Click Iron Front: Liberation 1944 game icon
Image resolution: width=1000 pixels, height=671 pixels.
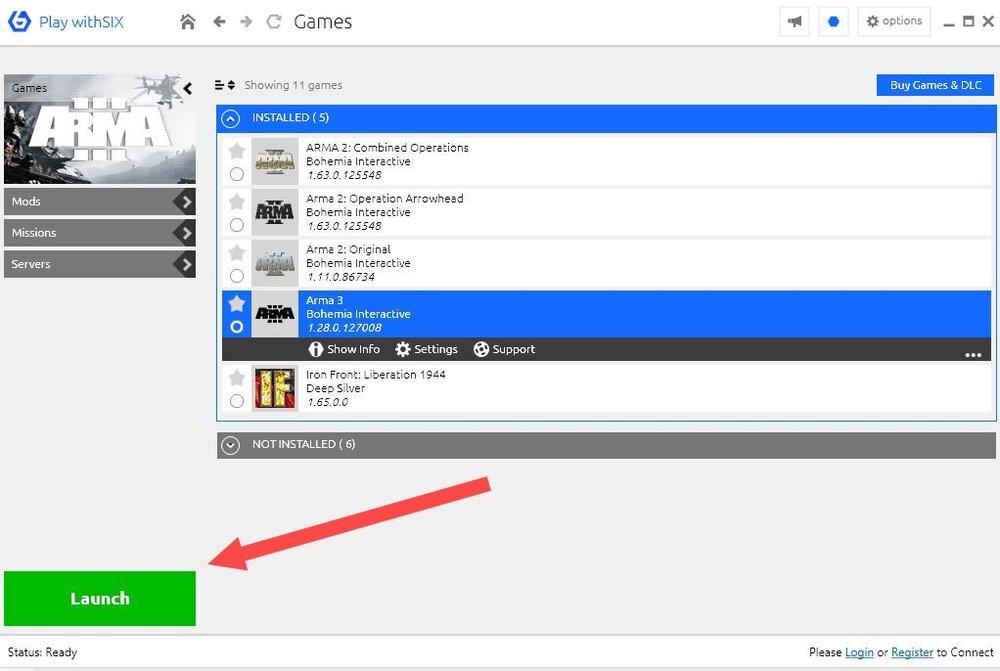click(275, 388)
